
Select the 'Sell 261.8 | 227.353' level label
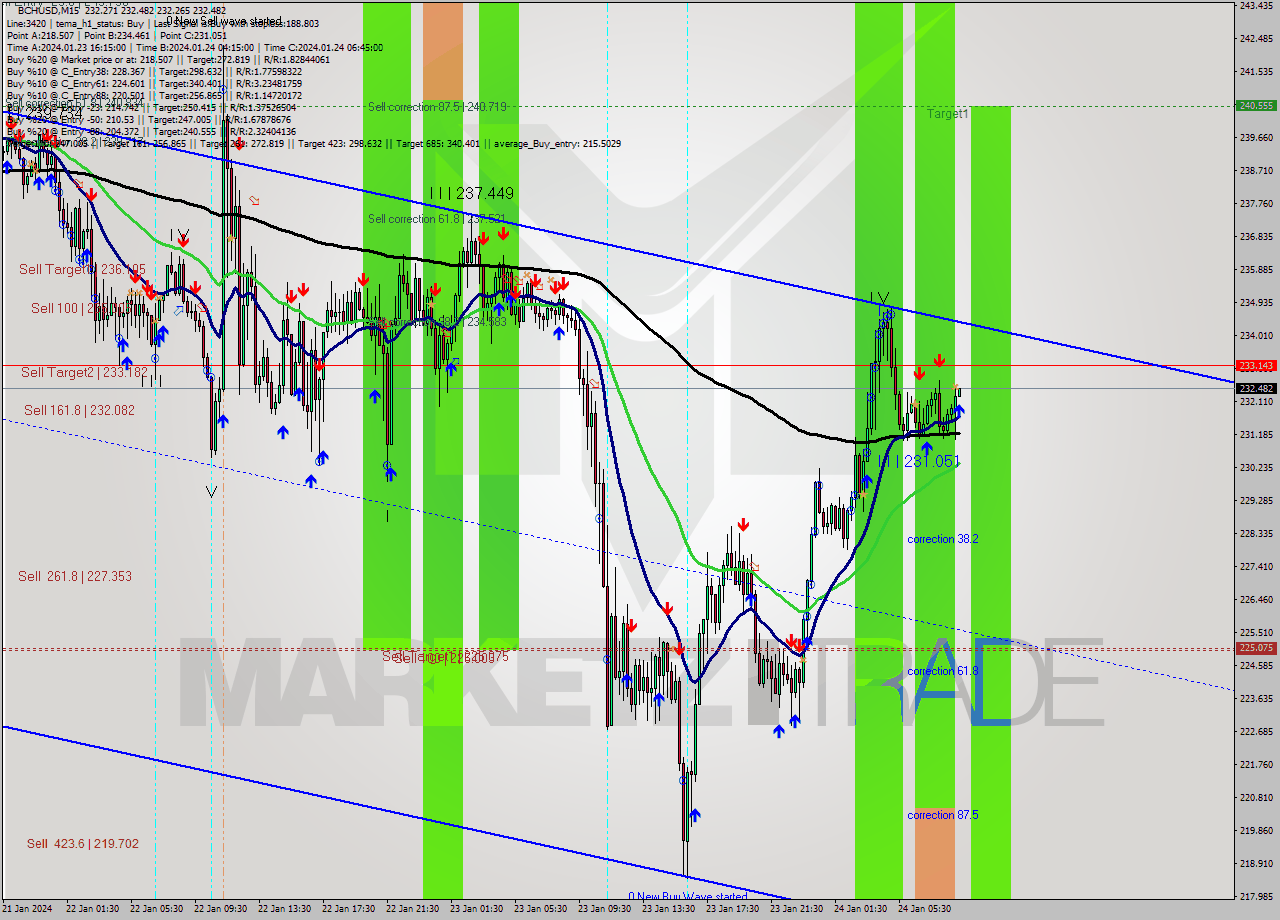tap(75, 576)
